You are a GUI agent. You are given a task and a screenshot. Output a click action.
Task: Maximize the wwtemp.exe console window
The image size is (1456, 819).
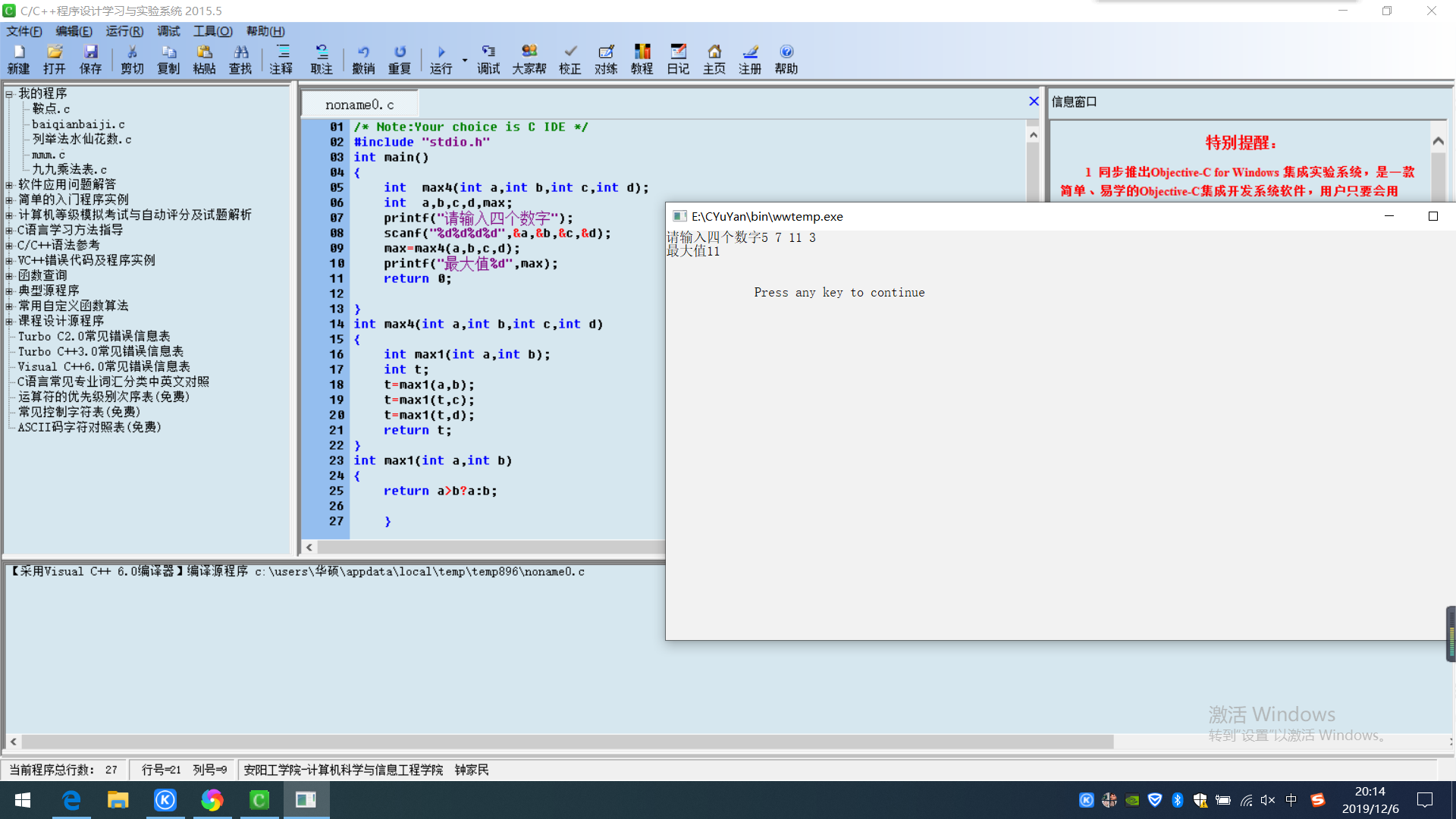[1433, 216]
